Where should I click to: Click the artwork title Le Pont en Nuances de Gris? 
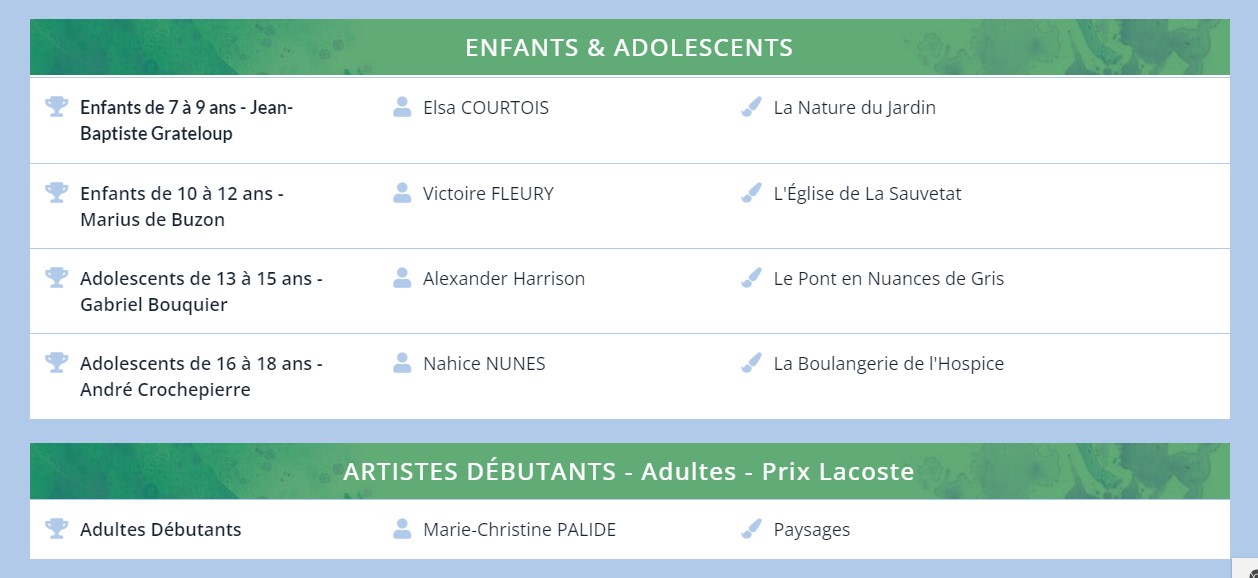888,279
